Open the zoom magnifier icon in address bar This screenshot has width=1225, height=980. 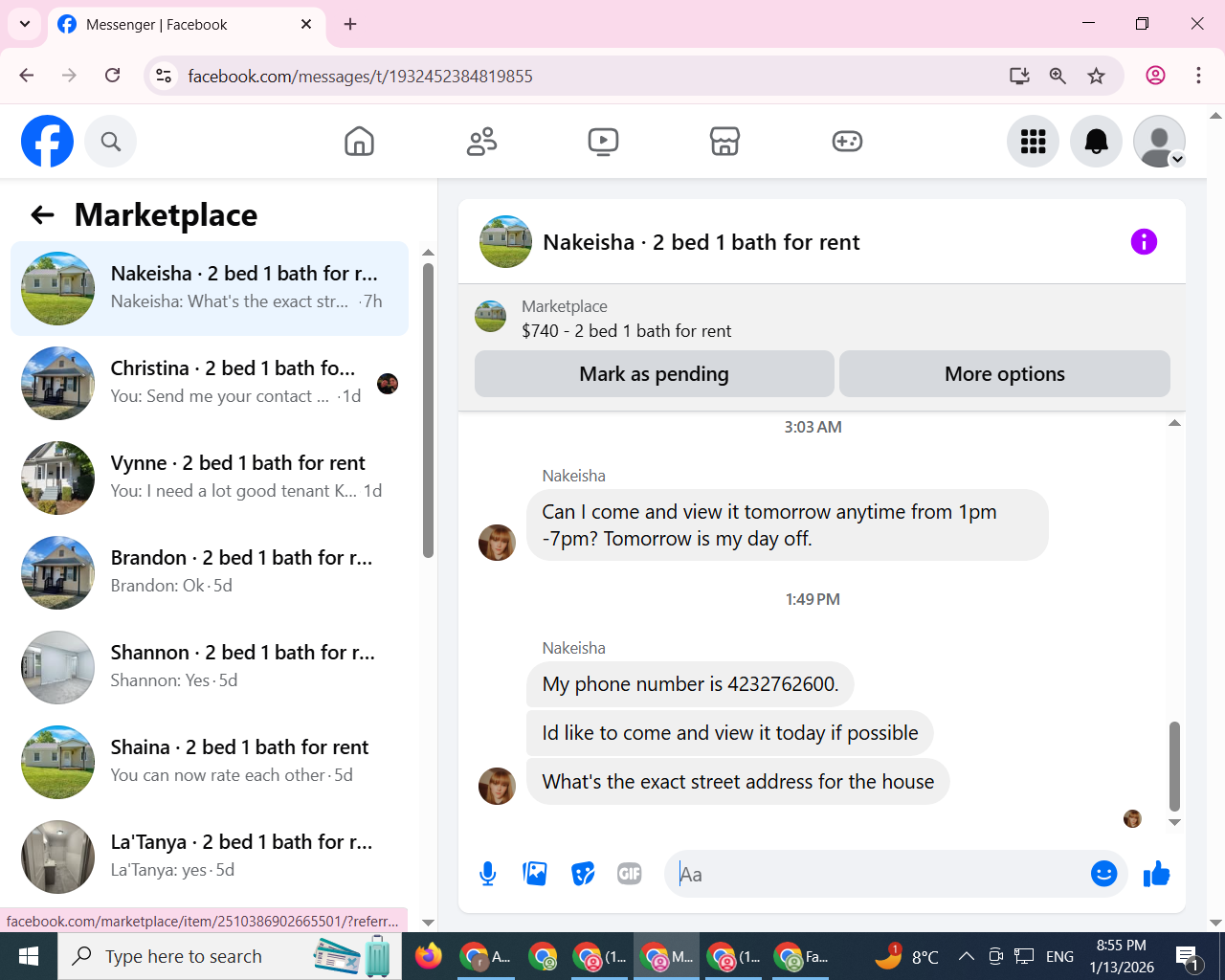[1058, 76]
